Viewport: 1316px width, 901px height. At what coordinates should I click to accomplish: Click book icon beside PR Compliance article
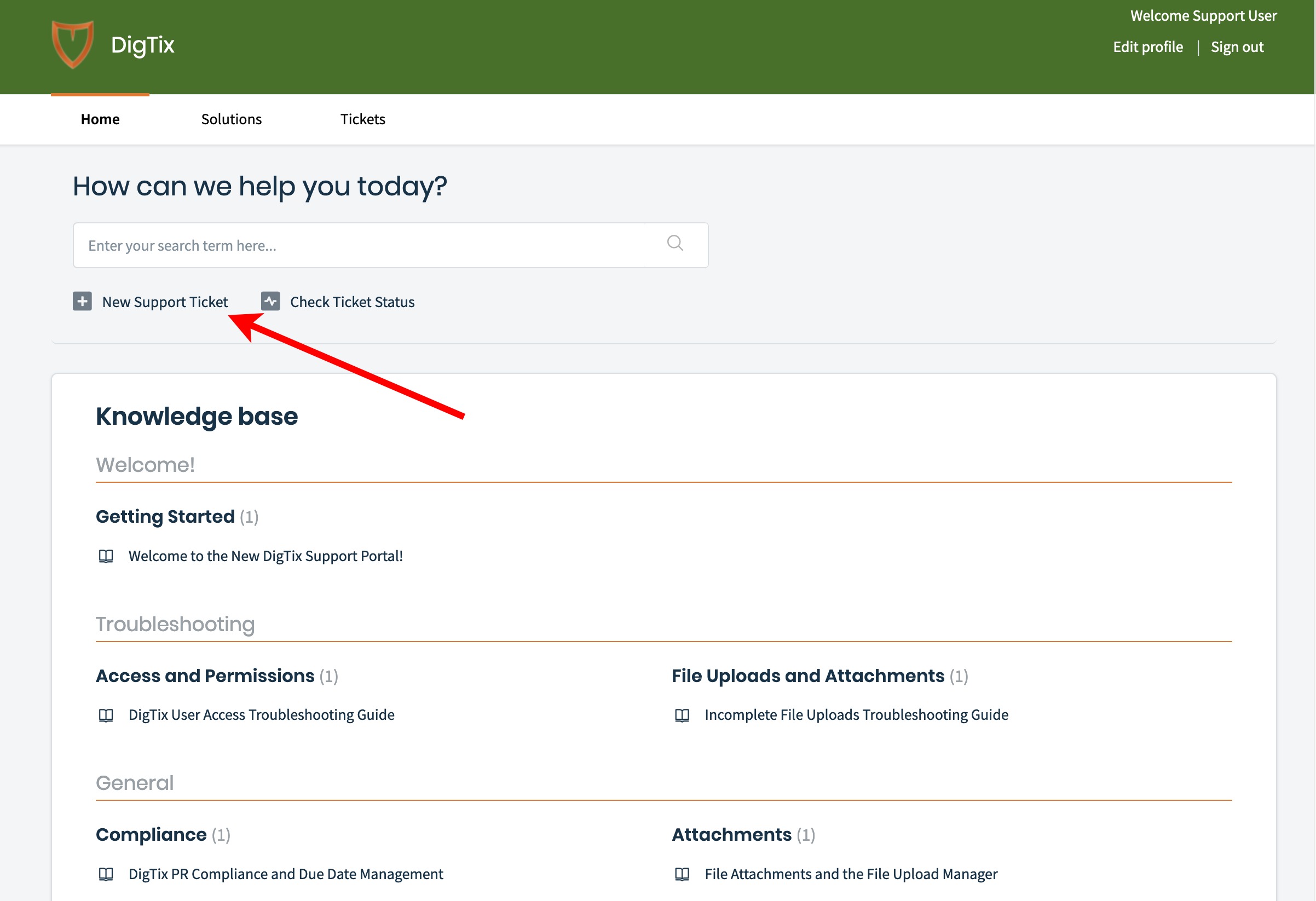106,874
